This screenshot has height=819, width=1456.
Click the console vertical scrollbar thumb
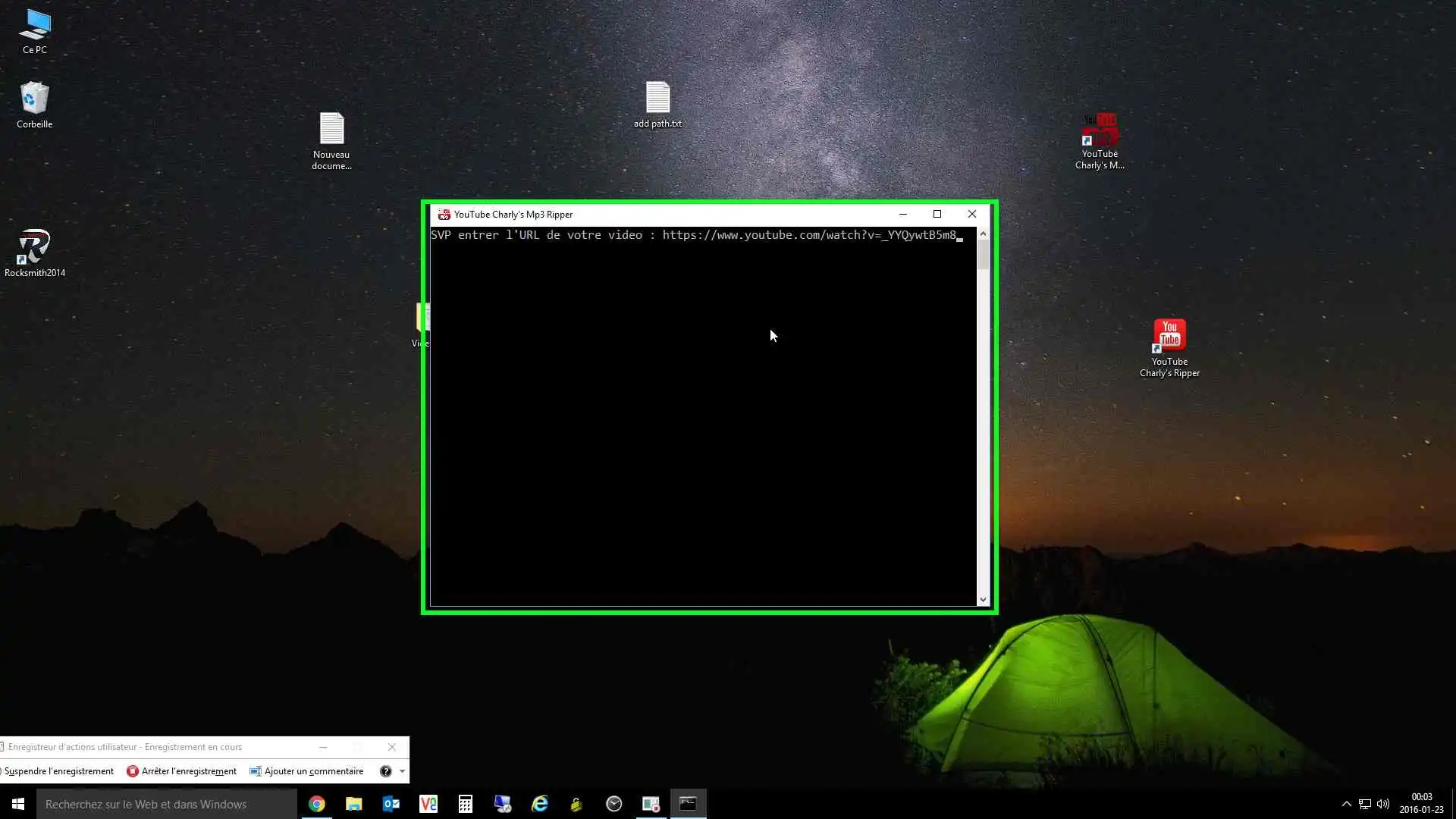(984, 255)
